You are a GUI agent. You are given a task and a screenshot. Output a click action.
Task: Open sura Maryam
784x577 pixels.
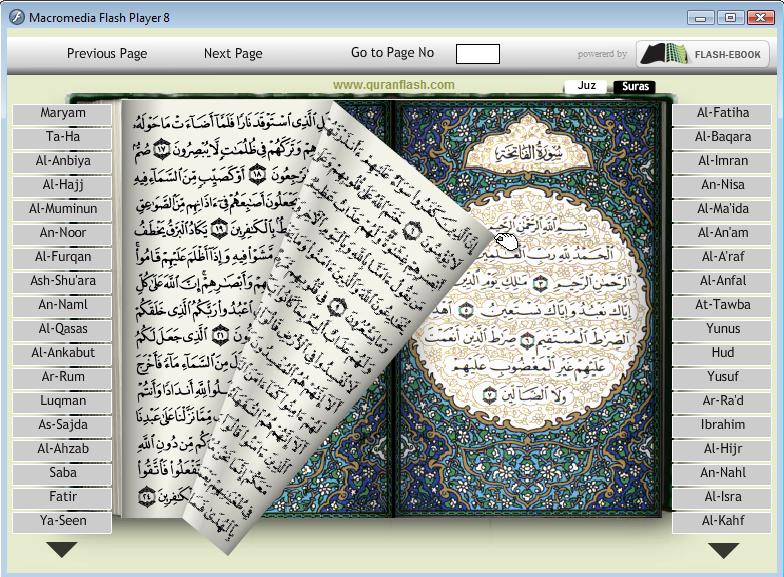click(x=62, y=114)
